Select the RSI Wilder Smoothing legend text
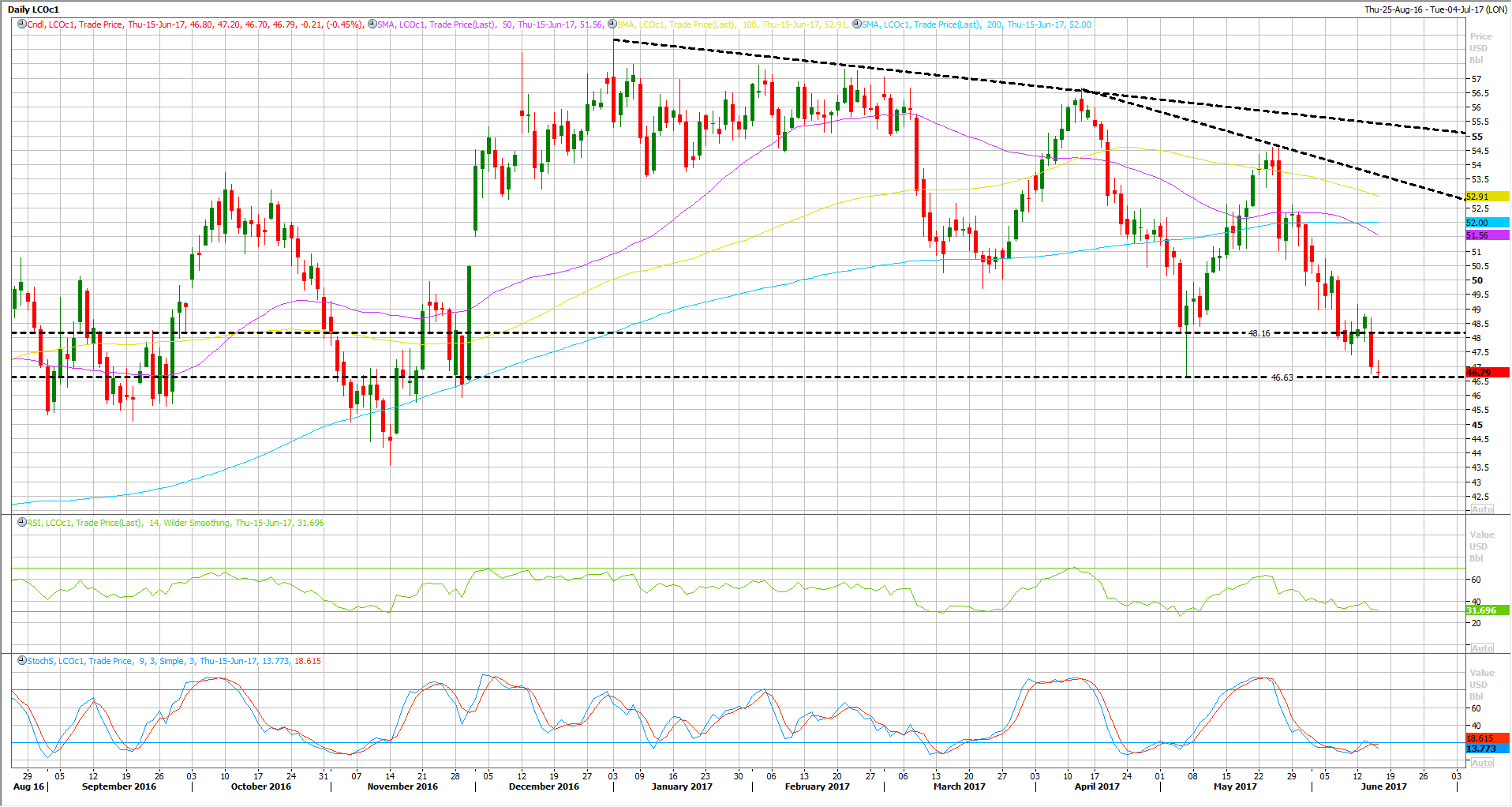 [175, 523]
